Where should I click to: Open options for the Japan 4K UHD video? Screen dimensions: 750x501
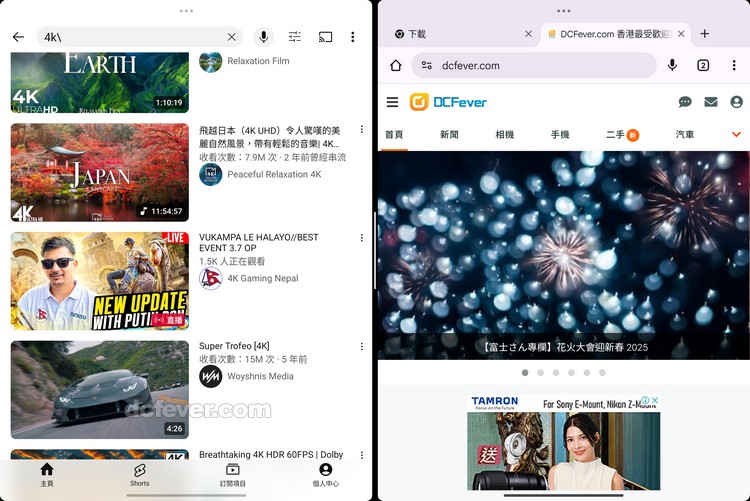point(362,129)
